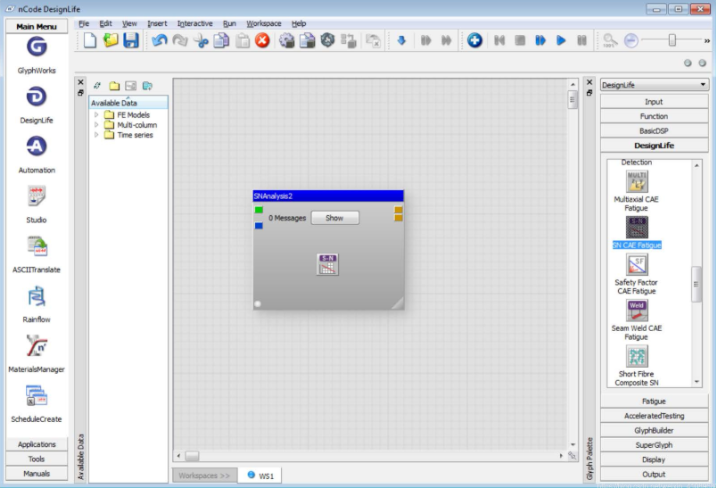Open the GlyphBuilder palette section
716x488 pixels.
tap(654, 430)
